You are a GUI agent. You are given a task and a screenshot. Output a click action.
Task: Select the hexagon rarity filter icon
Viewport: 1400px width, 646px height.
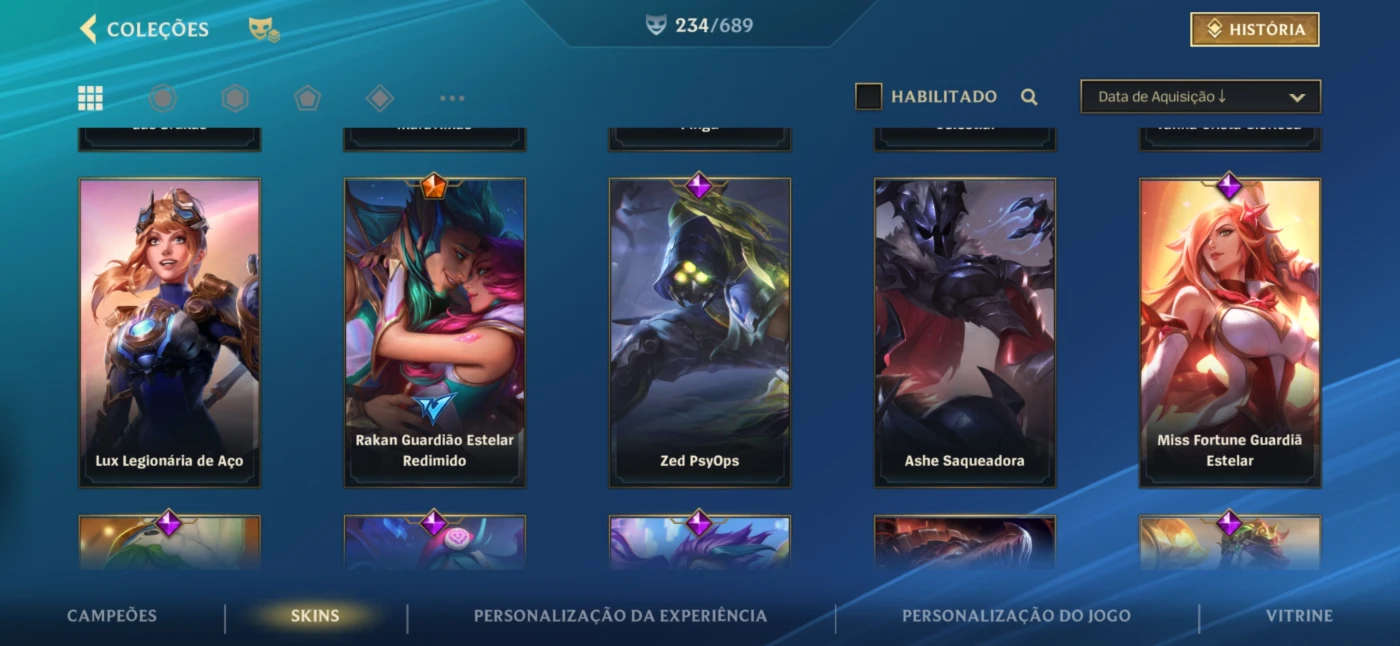tap(235, 98)
